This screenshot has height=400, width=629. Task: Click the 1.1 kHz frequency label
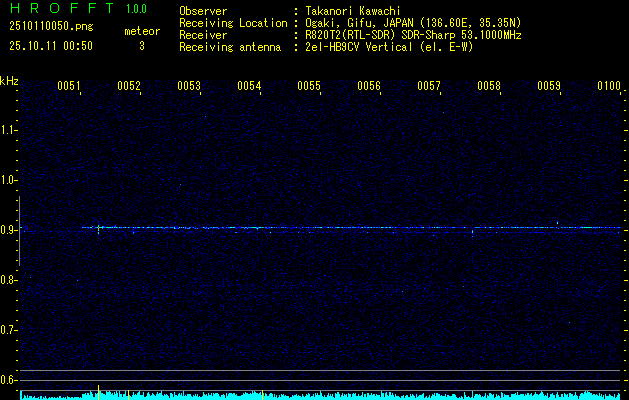point(7,130)
